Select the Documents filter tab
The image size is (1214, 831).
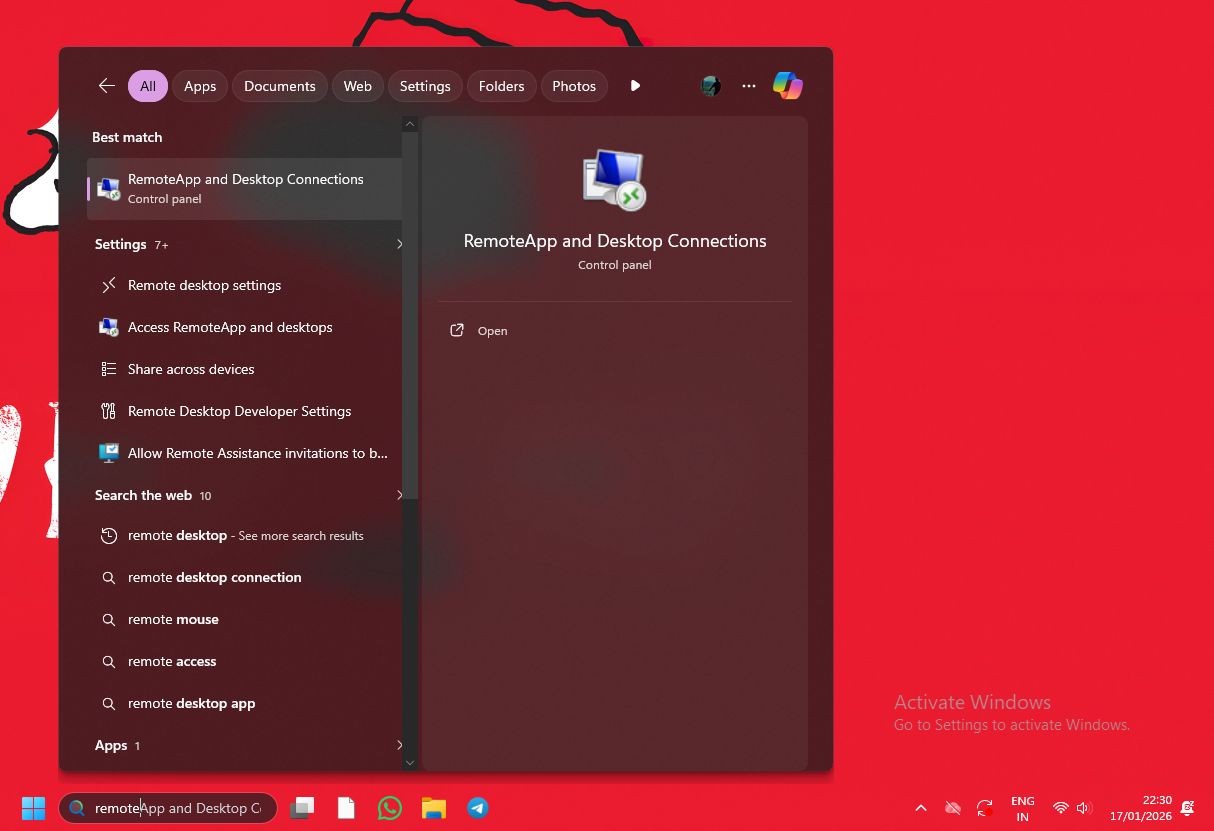279,86
